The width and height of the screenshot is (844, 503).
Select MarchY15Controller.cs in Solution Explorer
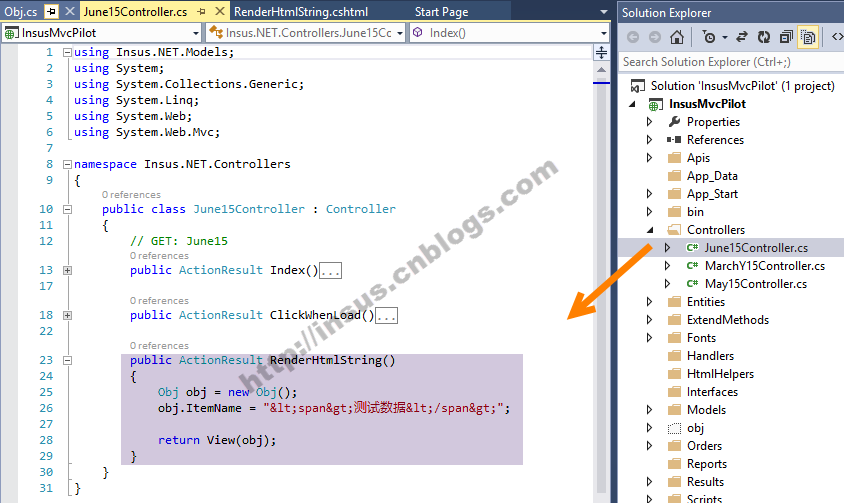click(764, 266)
